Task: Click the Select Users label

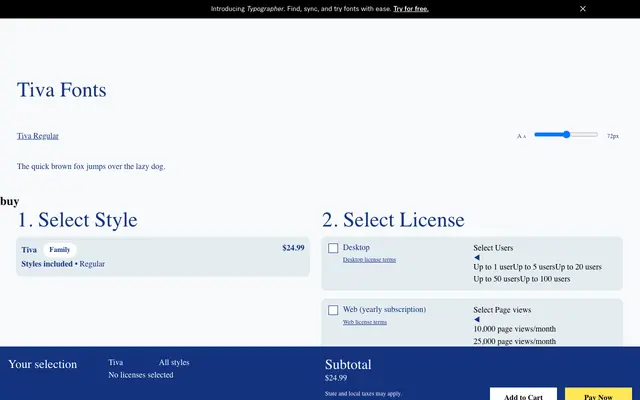Action: click(x=493, y=248)
